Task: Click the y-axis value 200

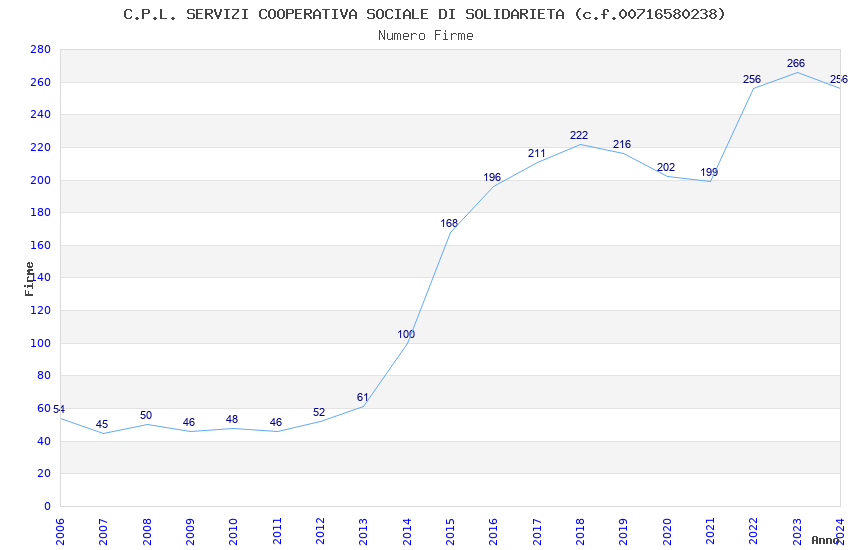Action: coord(41,180)
